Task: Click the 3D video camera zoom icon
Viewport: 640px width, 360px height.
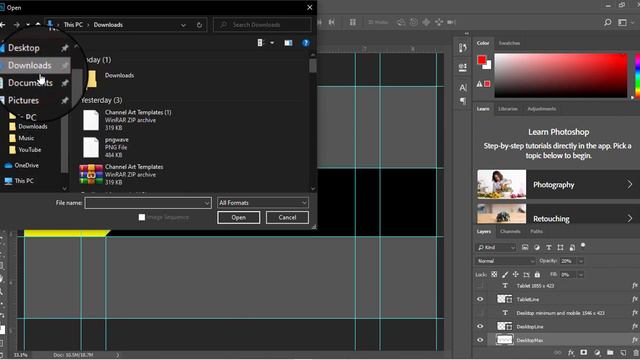Action: click(x=451, y=22)
